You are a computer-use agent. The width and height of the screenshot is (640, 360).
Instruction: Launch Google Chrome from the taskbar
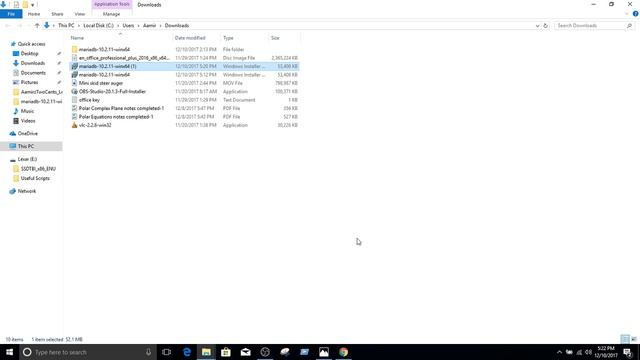tap(343, 352)
